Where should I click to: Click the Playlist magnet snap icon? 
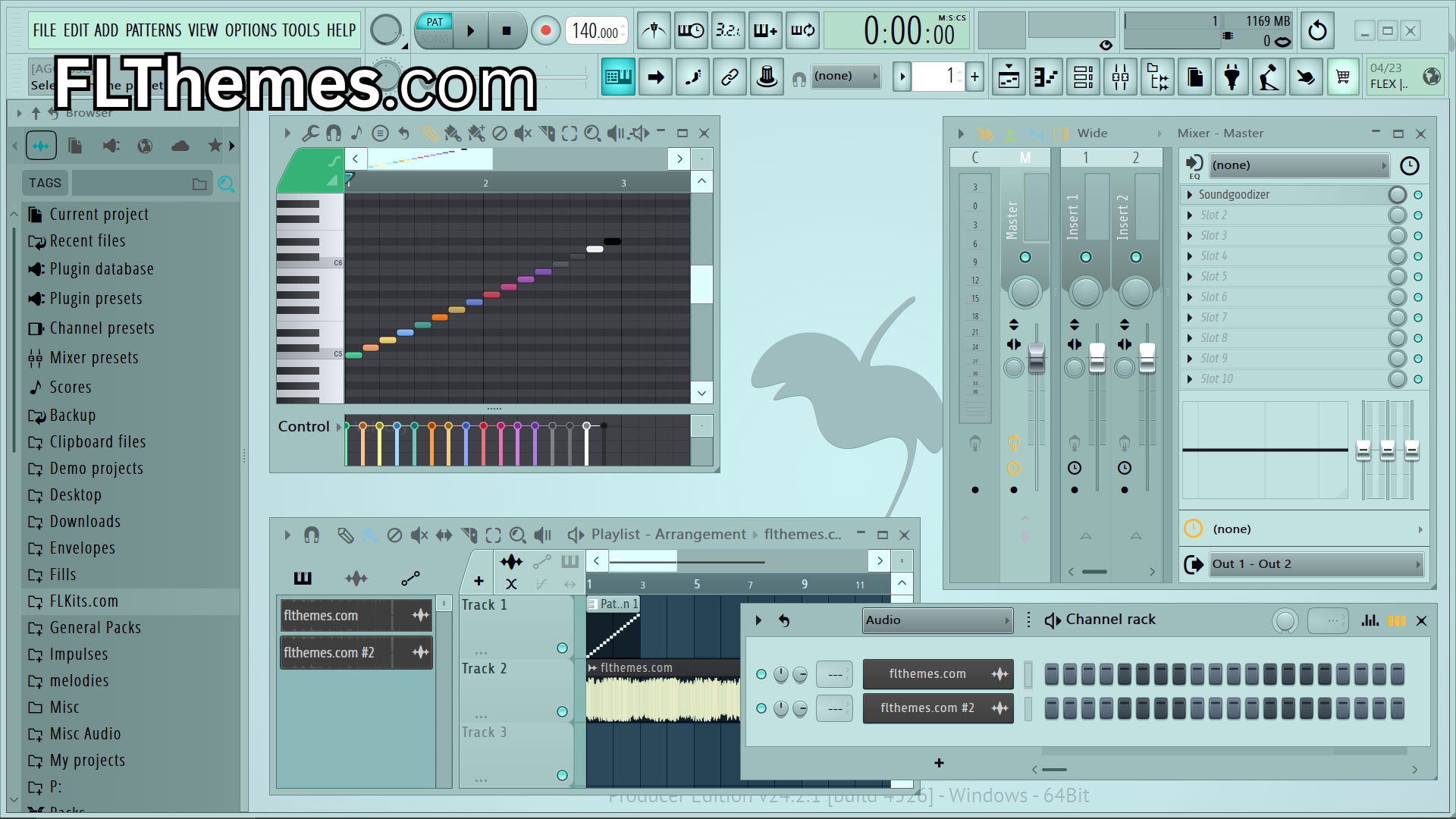pyautogui.click(x=311, y=535)
